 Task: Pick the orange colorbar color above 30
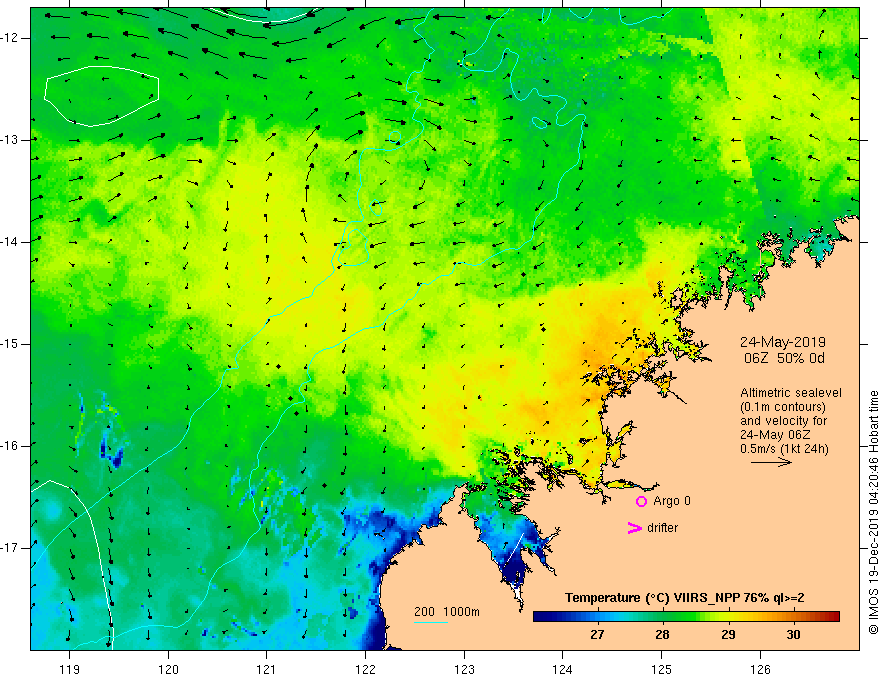pyautogui.click(x=793, y=617)
